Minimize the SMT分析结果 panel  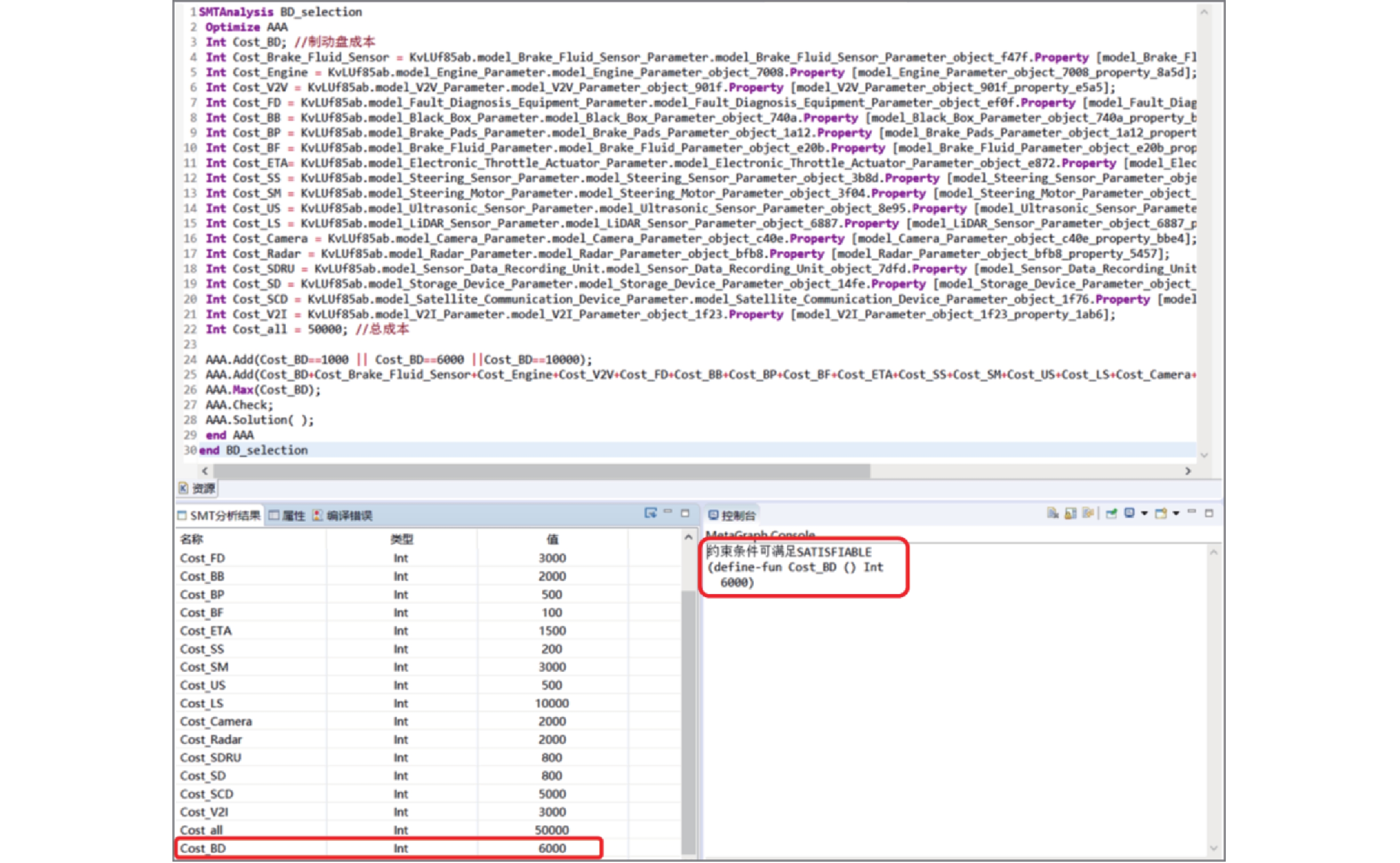point(668,511)
